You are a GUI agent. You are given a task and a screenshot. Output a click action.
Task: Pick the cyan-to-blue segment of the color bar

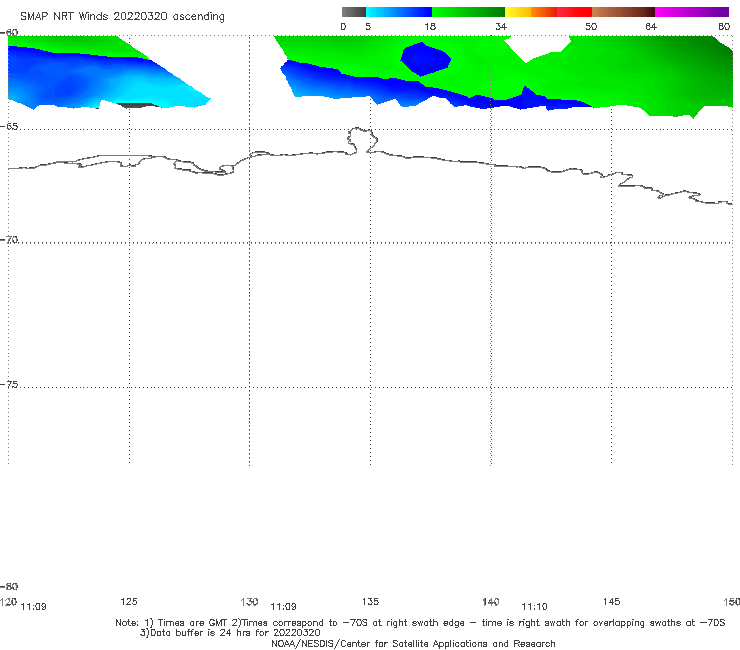click(x=399, y=12)
